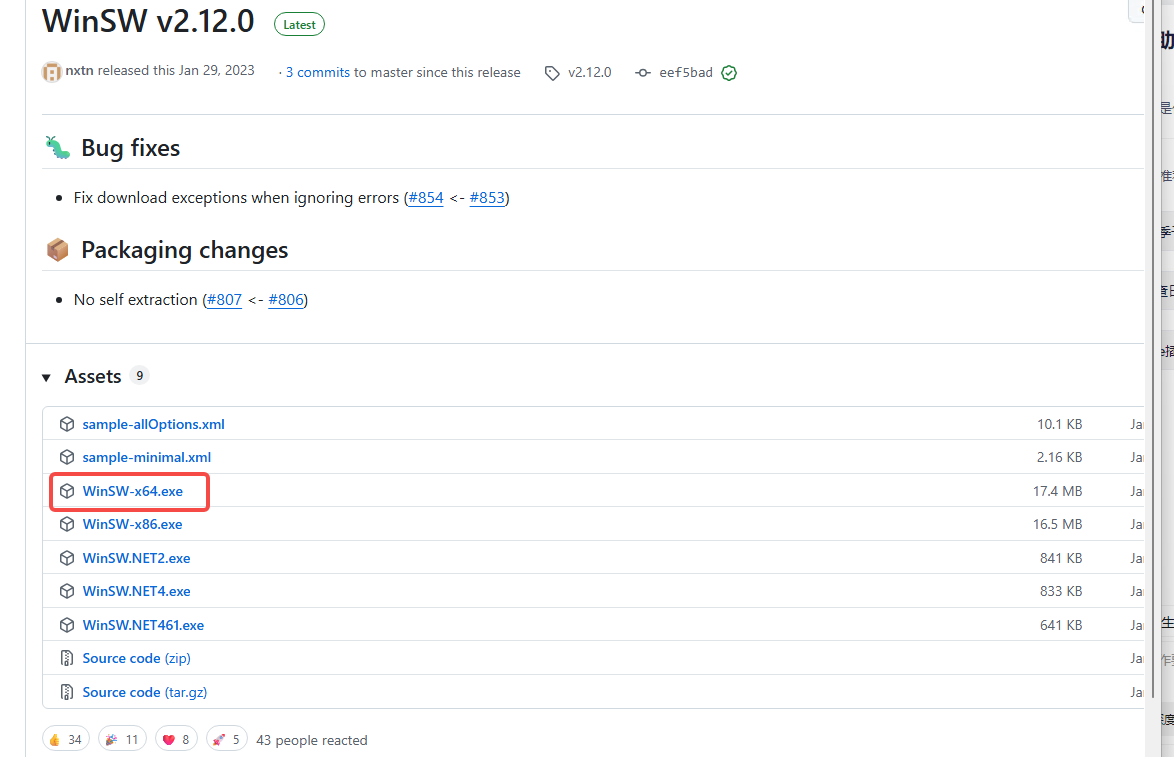This screenshot has width=1174, height=757.
Task: Download WinSW.NET461.exe
Action: point(143,625)
